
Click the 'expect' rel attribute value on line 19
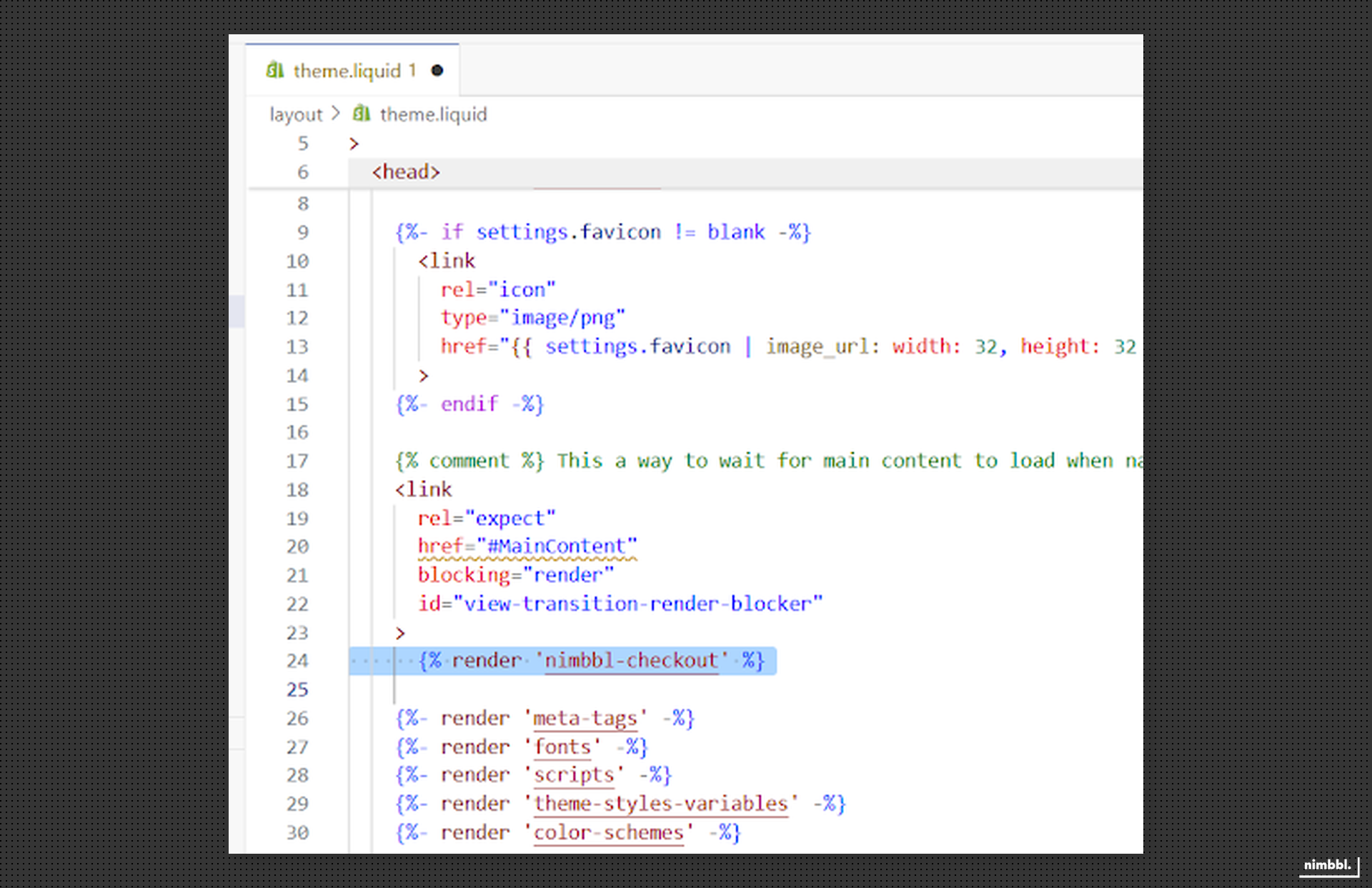tap(510, 517)
